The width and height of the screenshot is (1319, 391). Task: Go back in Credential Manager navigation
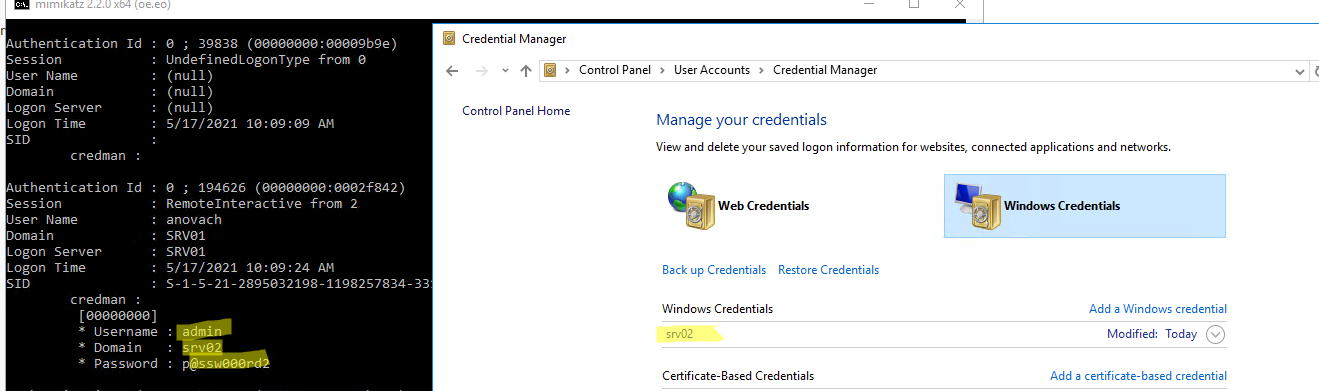tap(452, 70)
